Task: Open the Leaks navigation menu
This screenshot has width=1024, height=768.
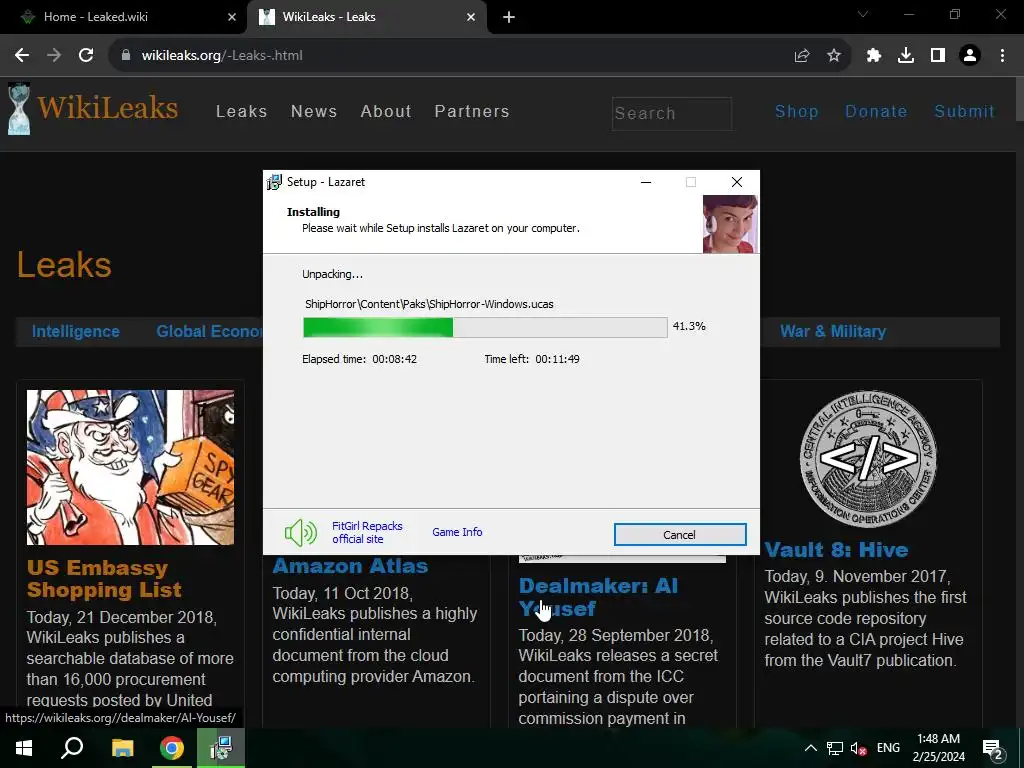Action: (242, 112)
